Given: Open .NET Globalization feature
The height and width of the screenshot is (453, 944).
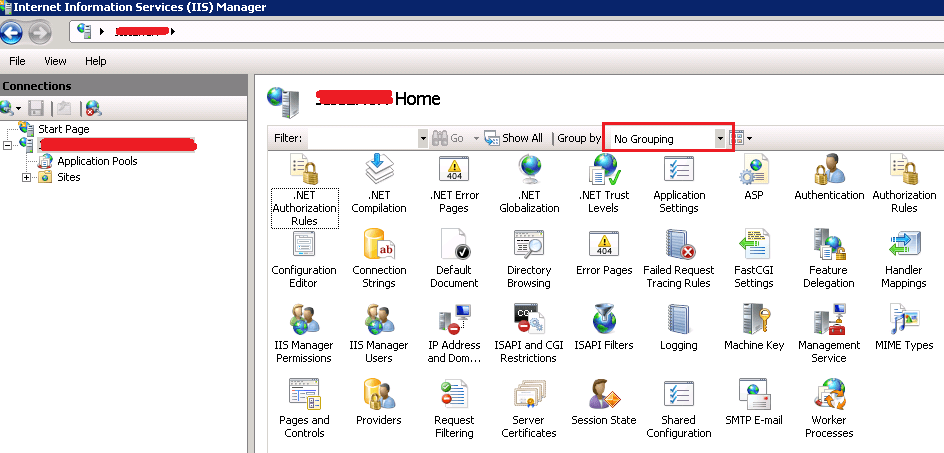Looking at the screenshot, I should 529,184.
